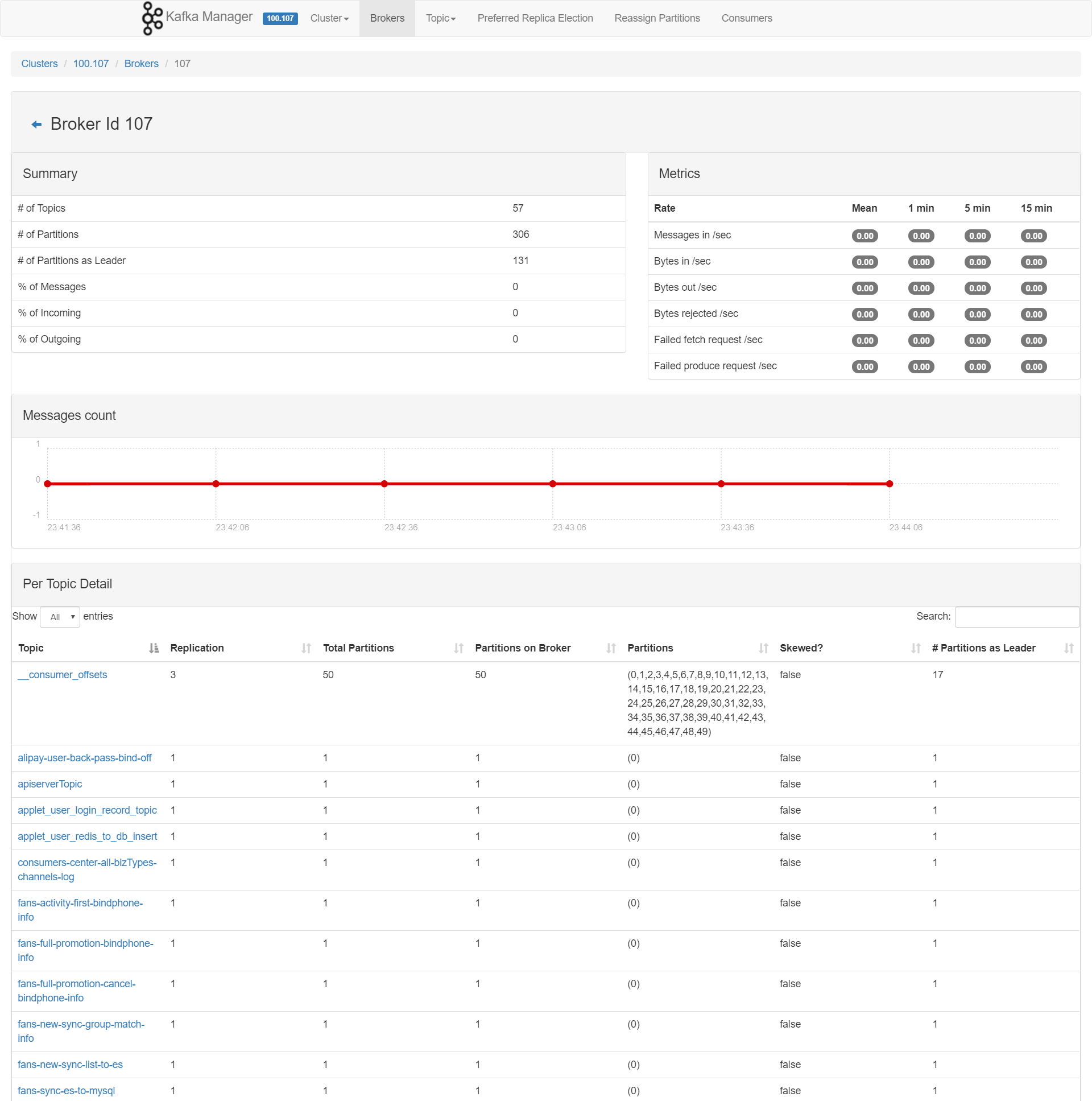Click the Consumers menu item

[x=748, y=18]
